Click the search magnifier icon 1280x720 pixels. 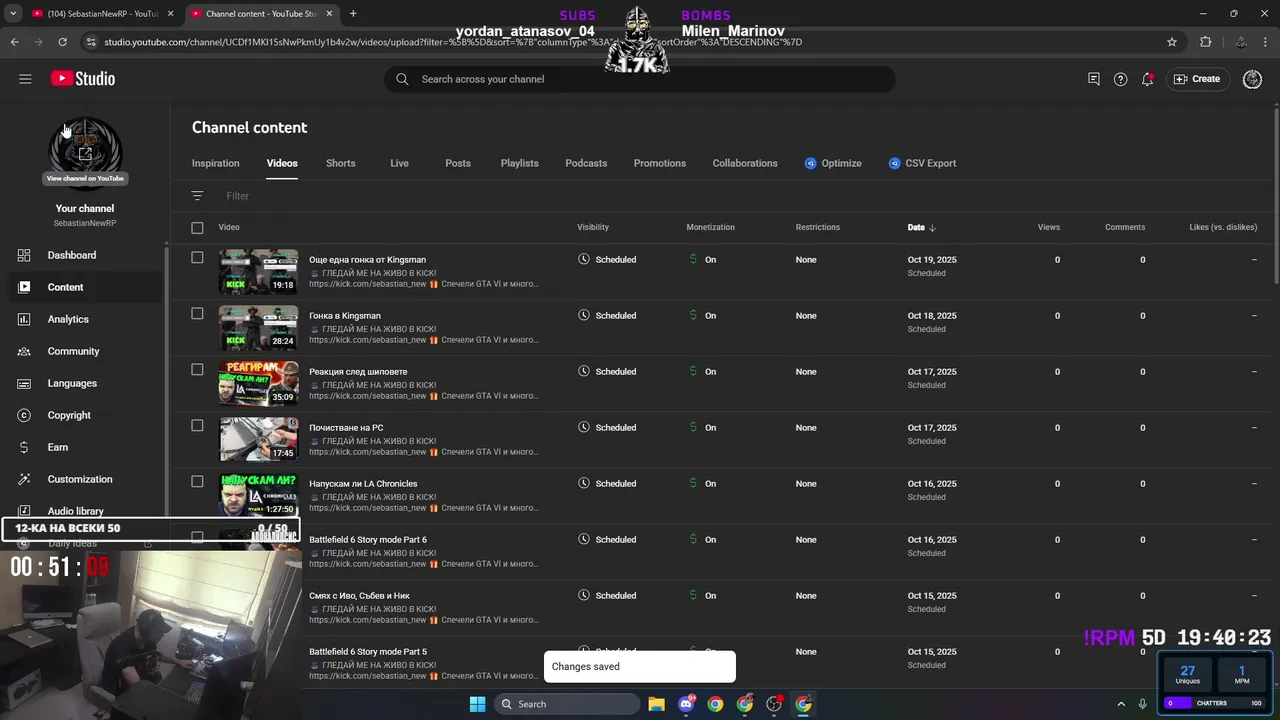pos(402,79)
